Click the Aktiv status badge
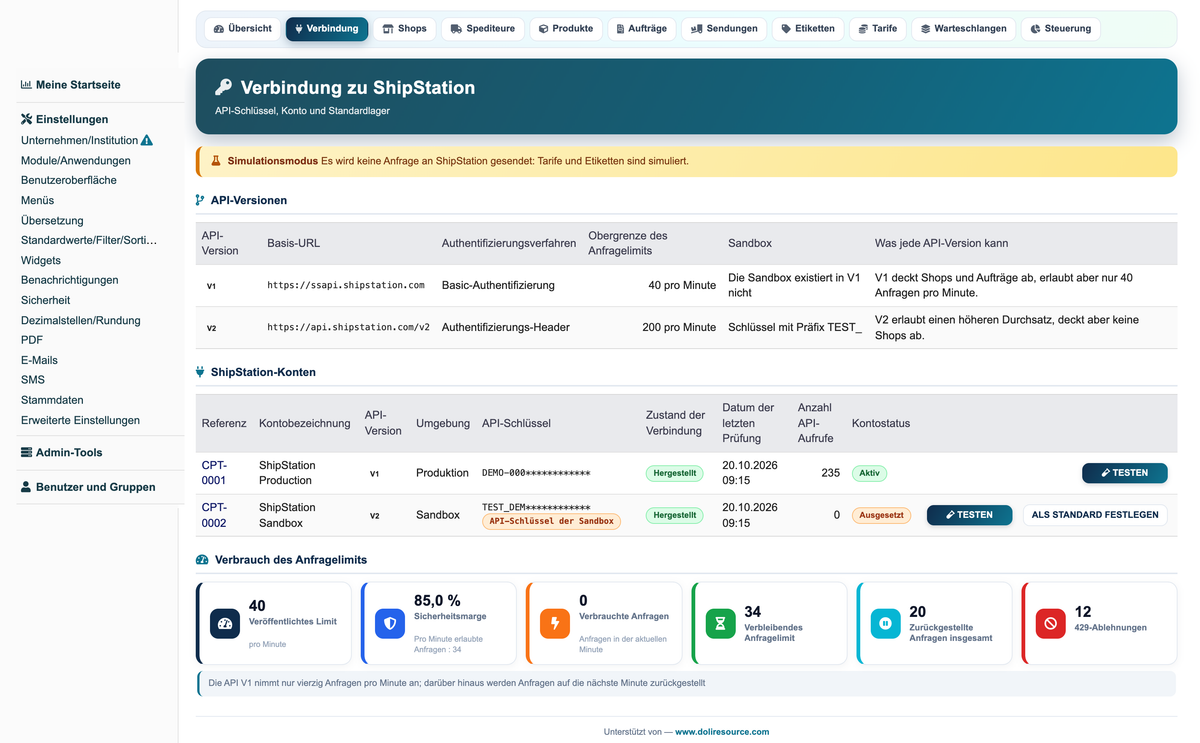This screenshot has height=743, width=1200. [x=869, y=473]
